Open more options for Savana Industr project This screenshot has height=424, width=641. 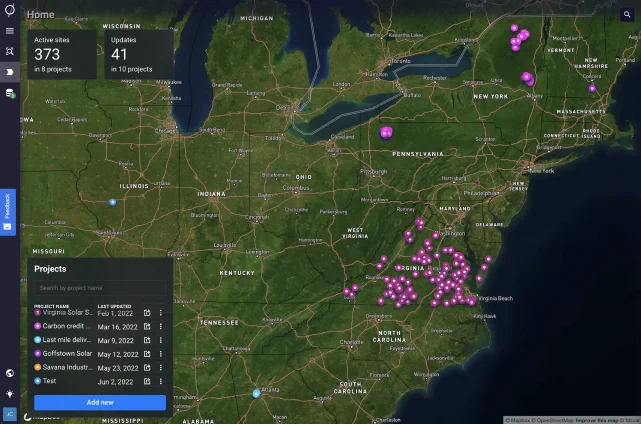[x=161, y=368]
